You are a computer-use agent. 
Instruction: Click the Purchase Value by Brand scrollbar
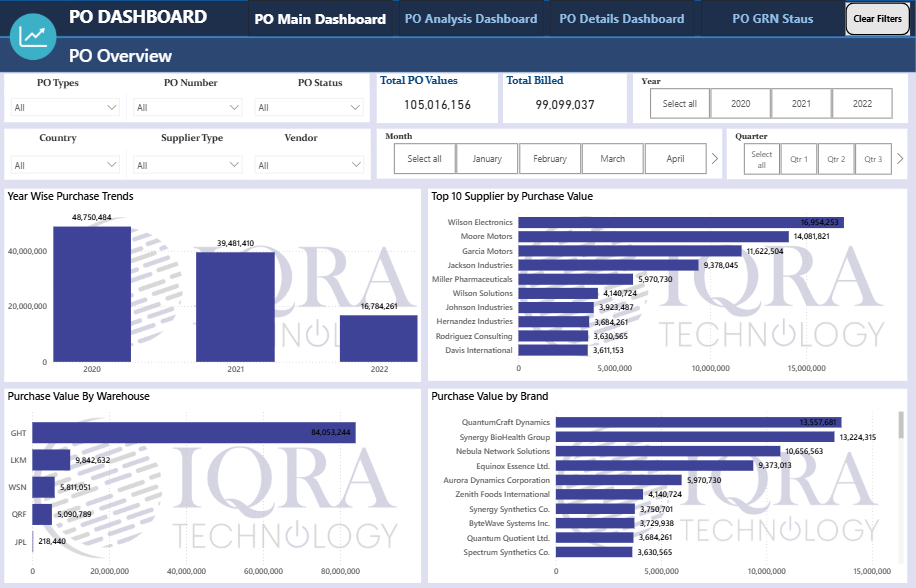tap(901, 425)
